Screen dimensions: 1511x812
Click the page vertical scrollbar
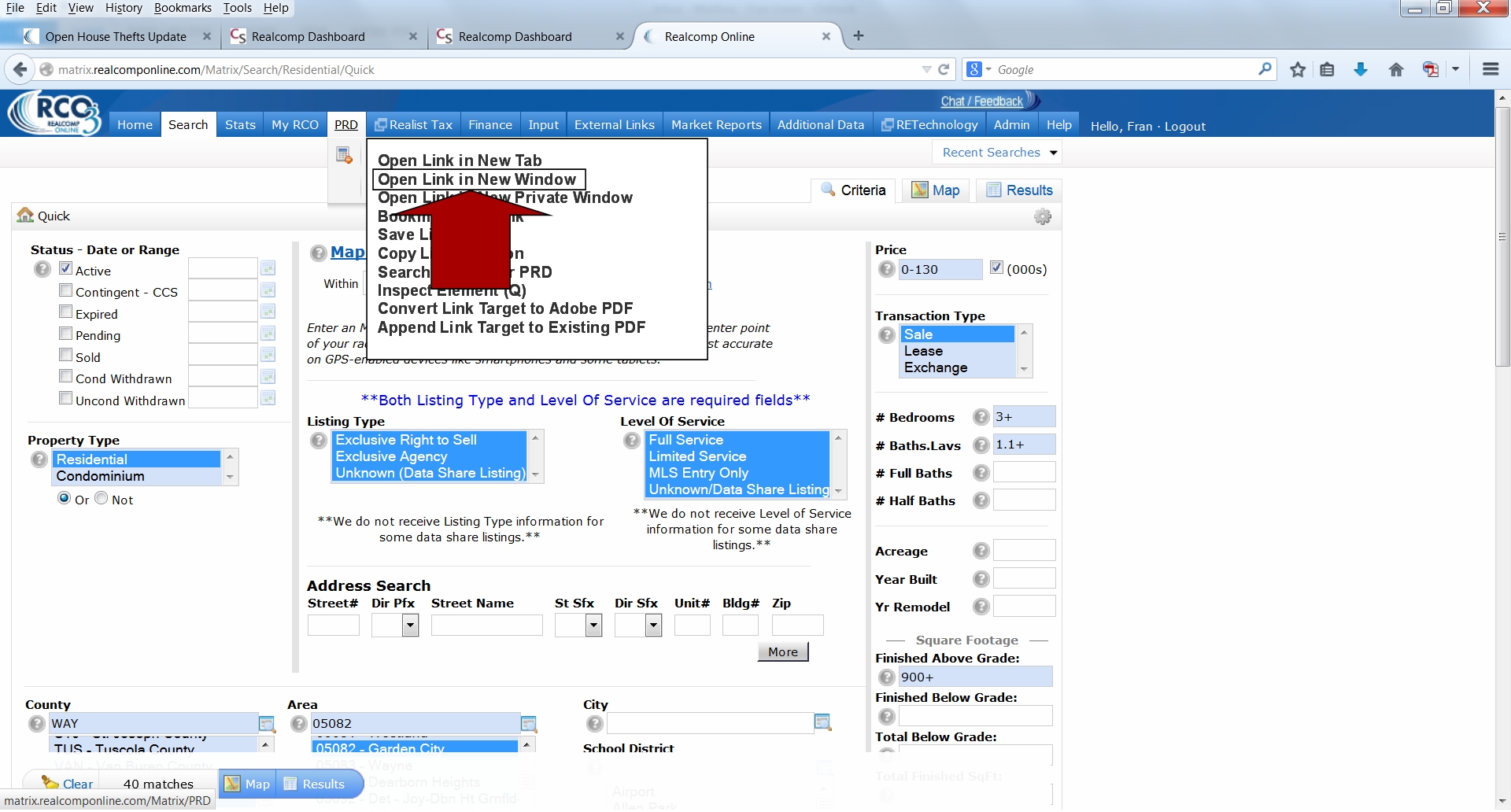click(x=1502, y=236)
